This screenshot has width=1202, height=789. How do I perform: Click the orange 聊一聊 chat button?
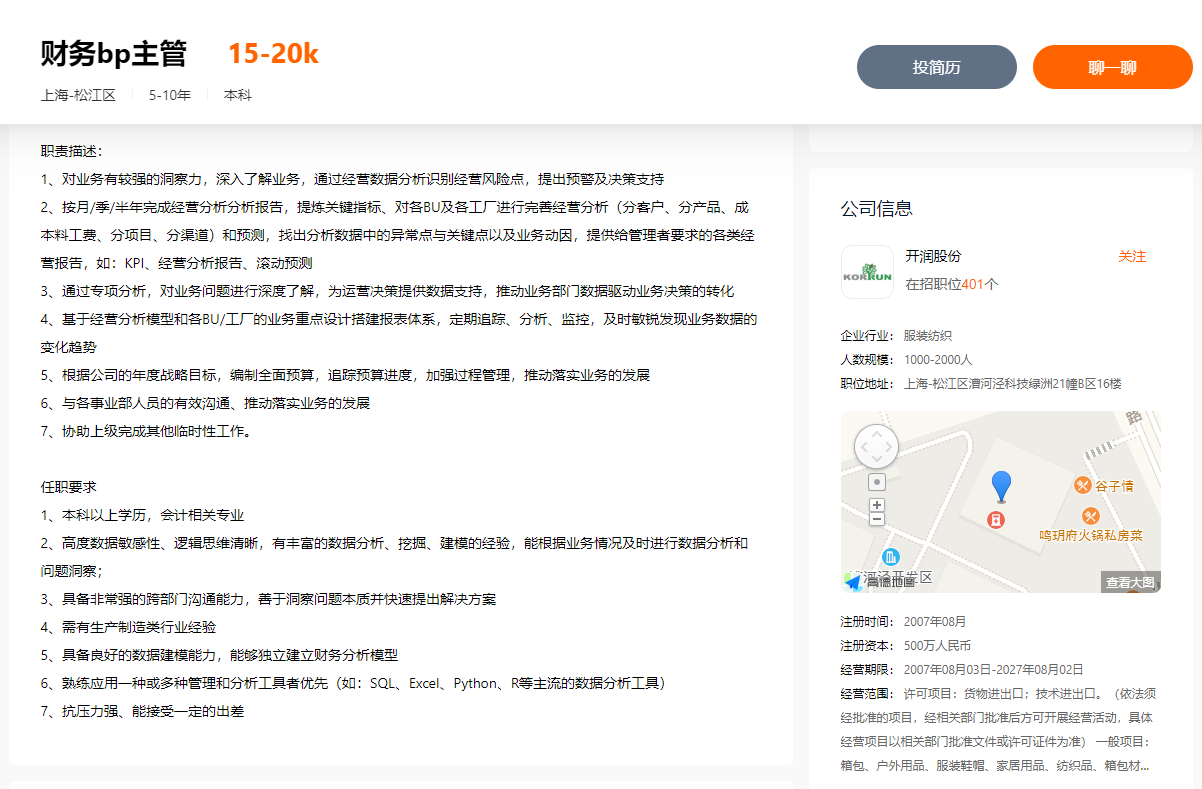[x=1112, y=67]
